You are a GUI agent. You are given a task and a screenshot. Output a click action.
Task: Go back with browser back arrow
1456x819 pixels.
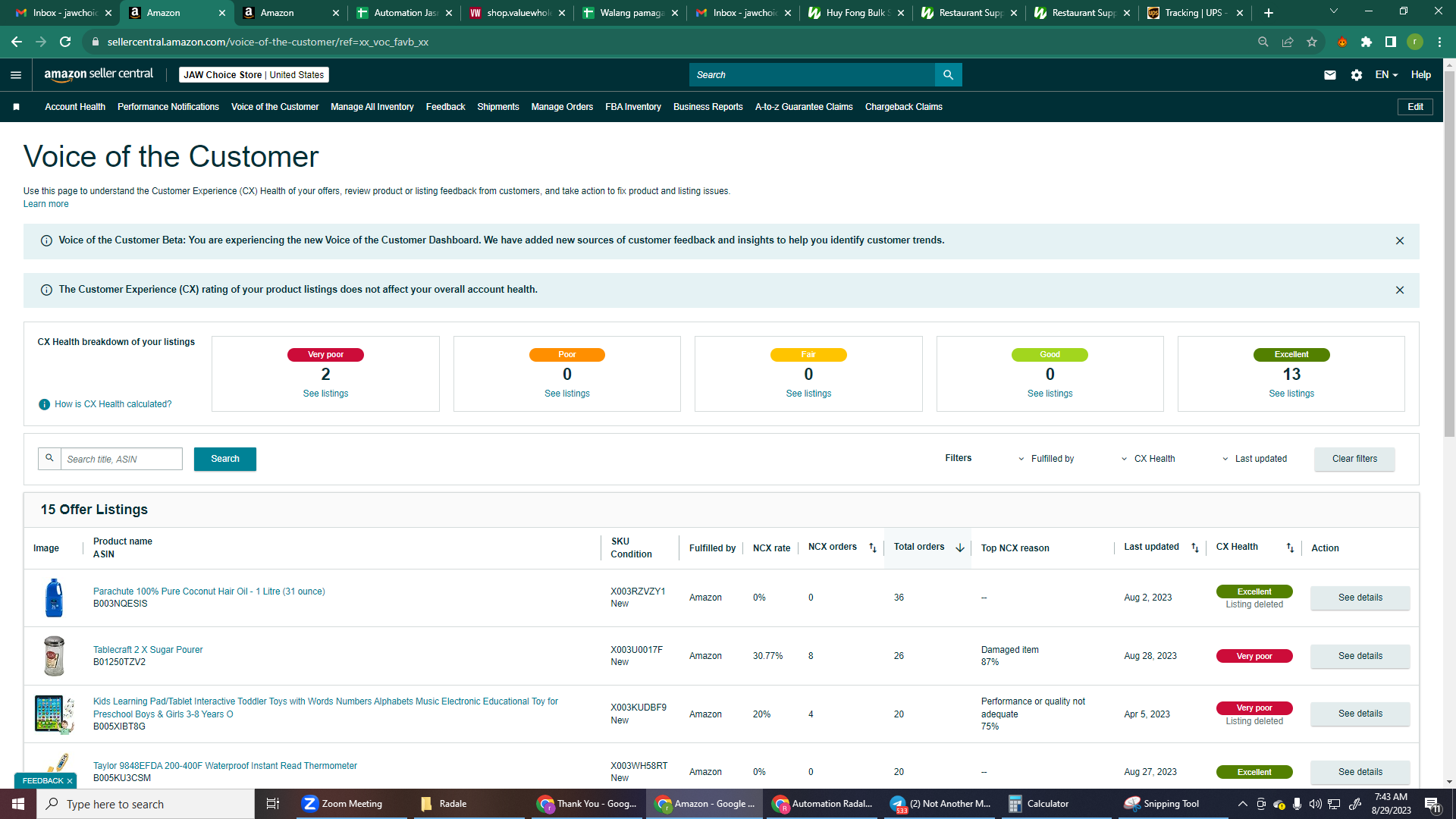point(17,42)
